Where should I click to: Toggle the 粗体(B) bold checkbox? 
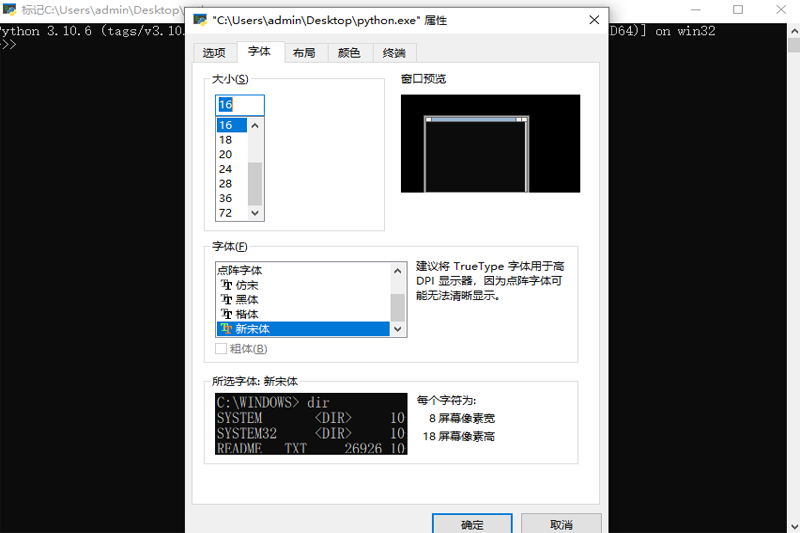(221, 349)
